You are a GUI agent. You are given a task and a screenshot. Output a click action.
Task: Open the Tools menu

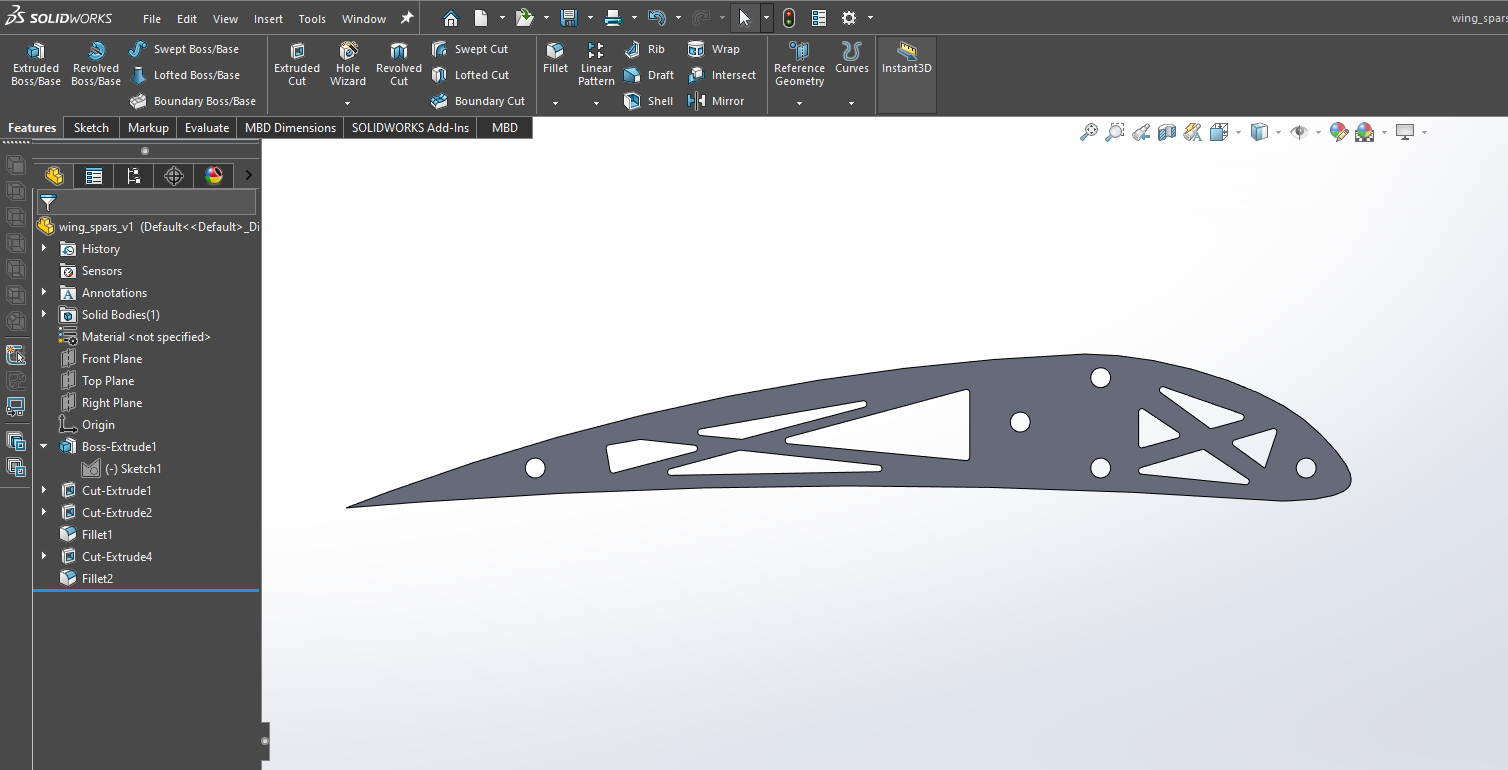point(312,19)
